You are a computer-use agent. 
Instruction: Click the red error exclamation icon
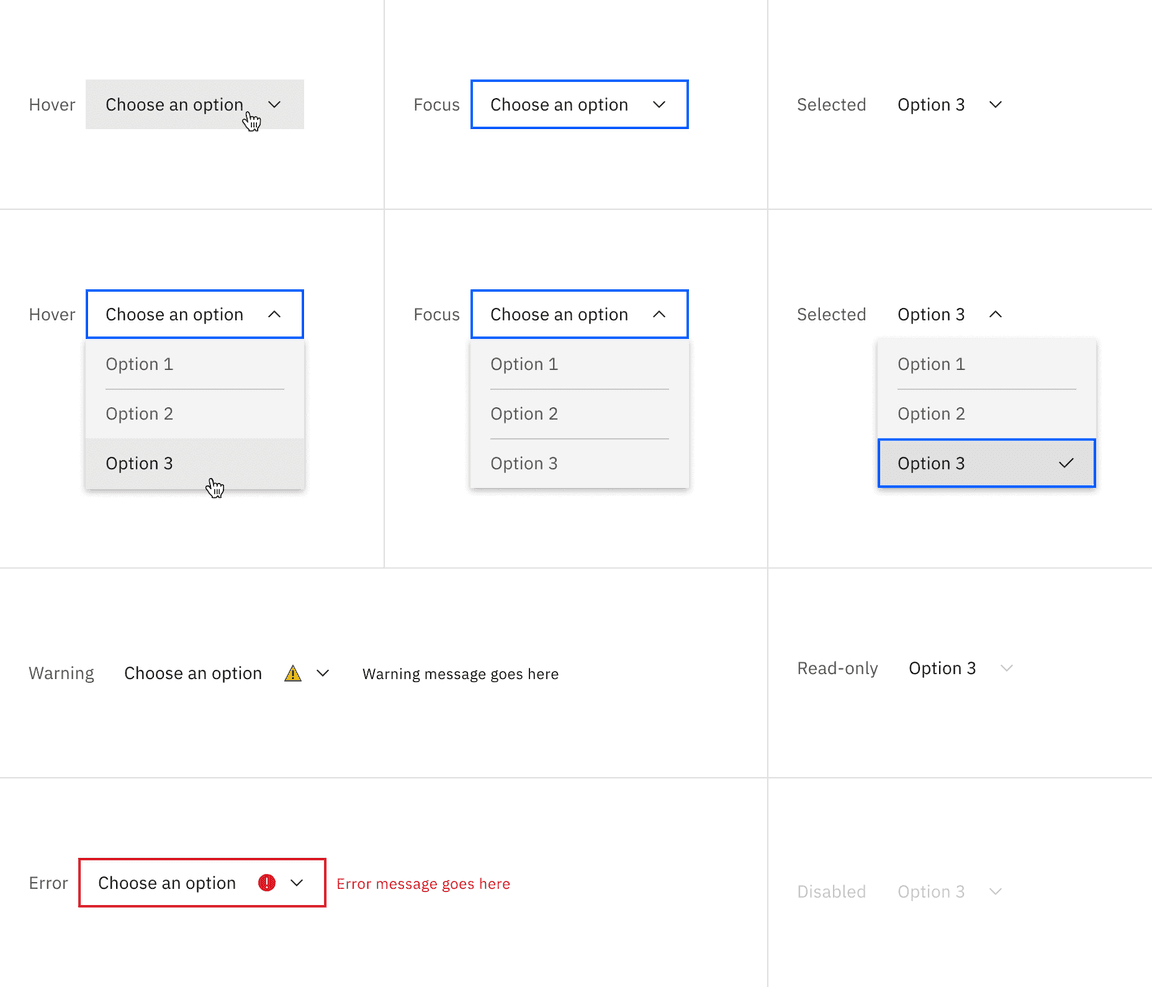pyautogui.click(x=266, y=882)
